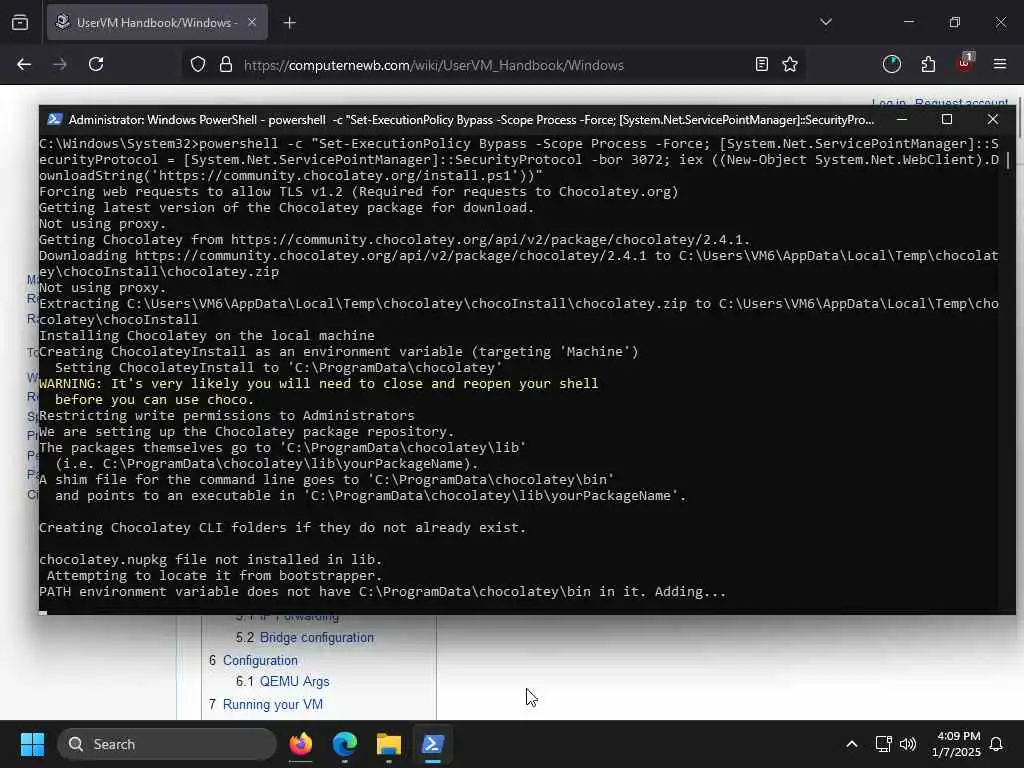The width and height of the screenshot is (1024, 768).
Task: Minimize the Firefox browser window
Action: pyautogui.click(x=909, y=22)
